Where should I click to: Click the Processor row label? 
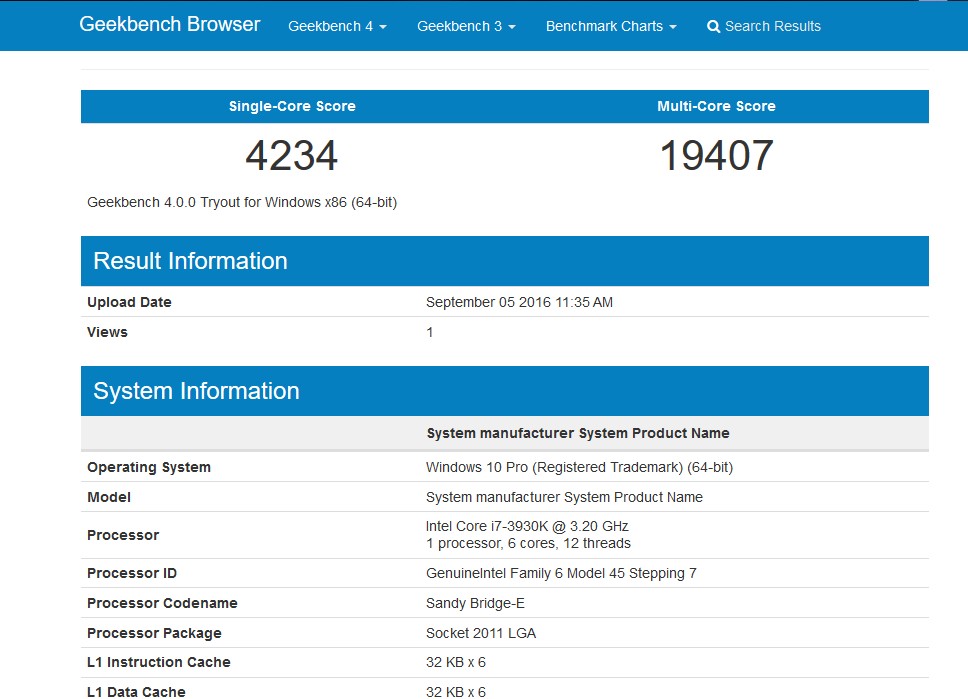click(x=123, y=535)
